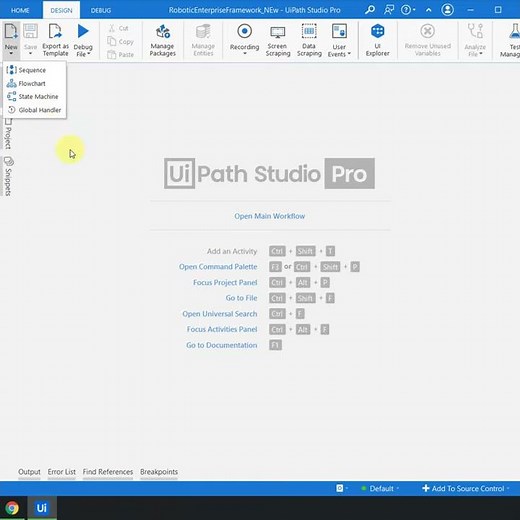Click the UiPath taskbar icon

pyautogui.click(x=42, y=508)
